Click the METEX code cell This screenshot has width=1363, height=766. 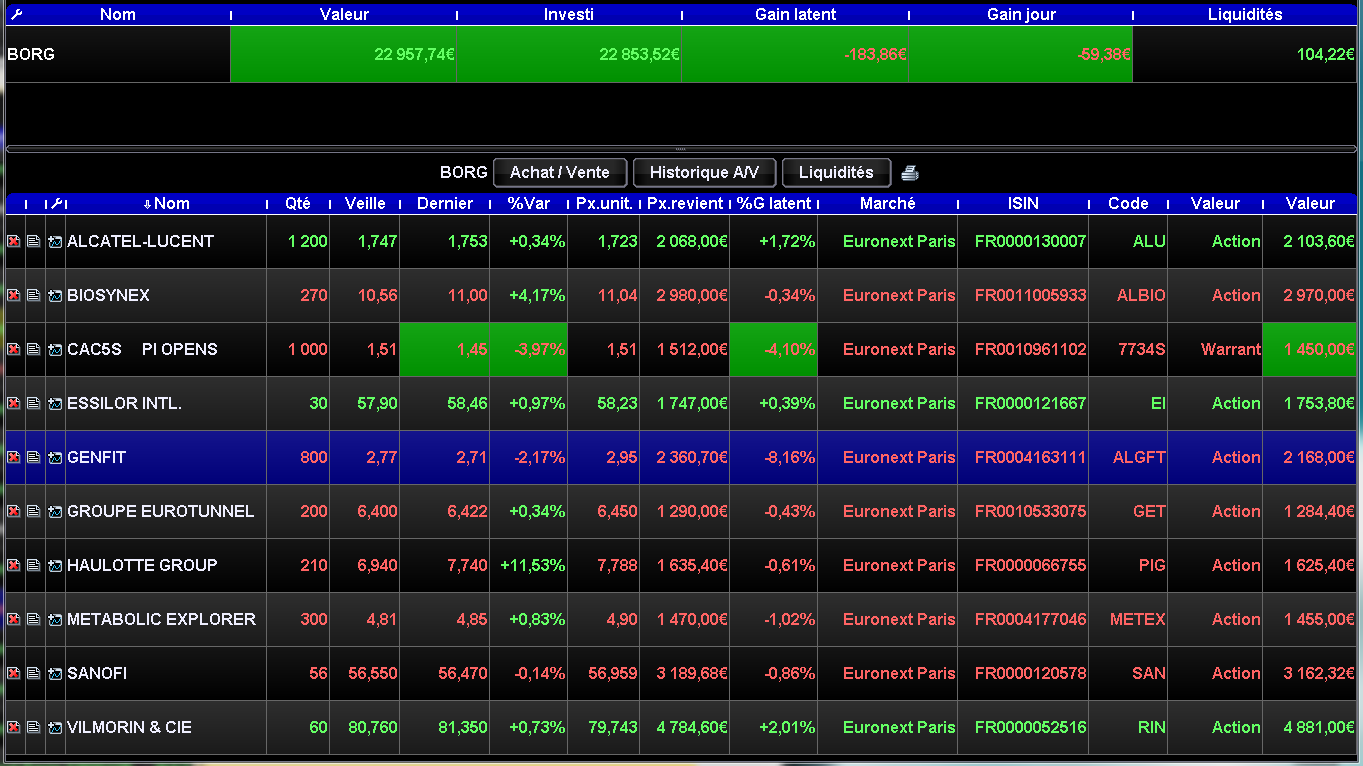1128,619
